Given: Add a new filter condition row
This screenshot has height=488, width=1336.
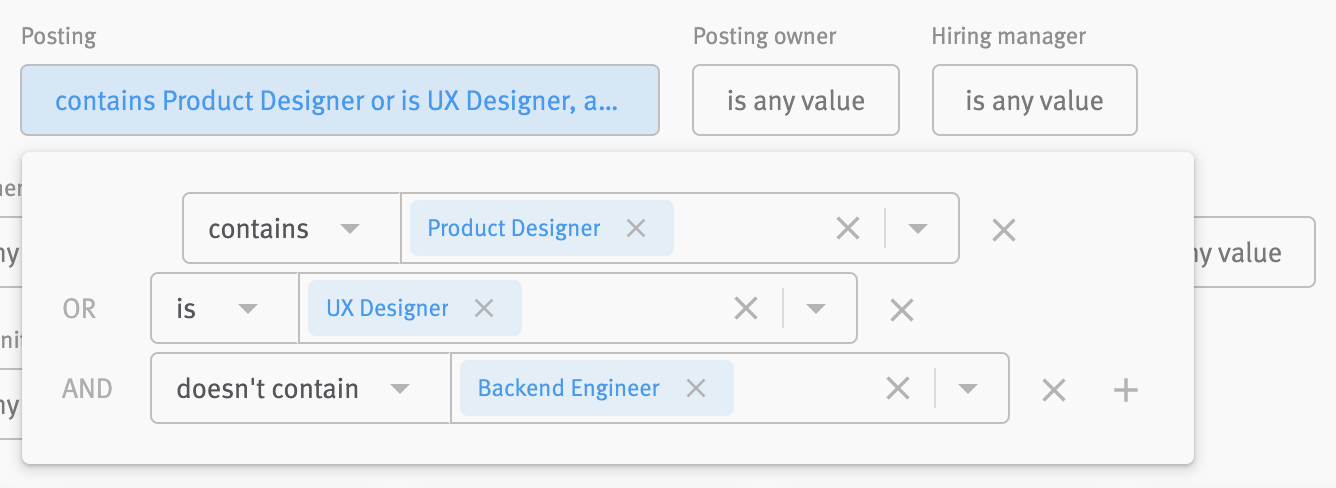Looking at the screenshot, I should (x=1126, y=390).
